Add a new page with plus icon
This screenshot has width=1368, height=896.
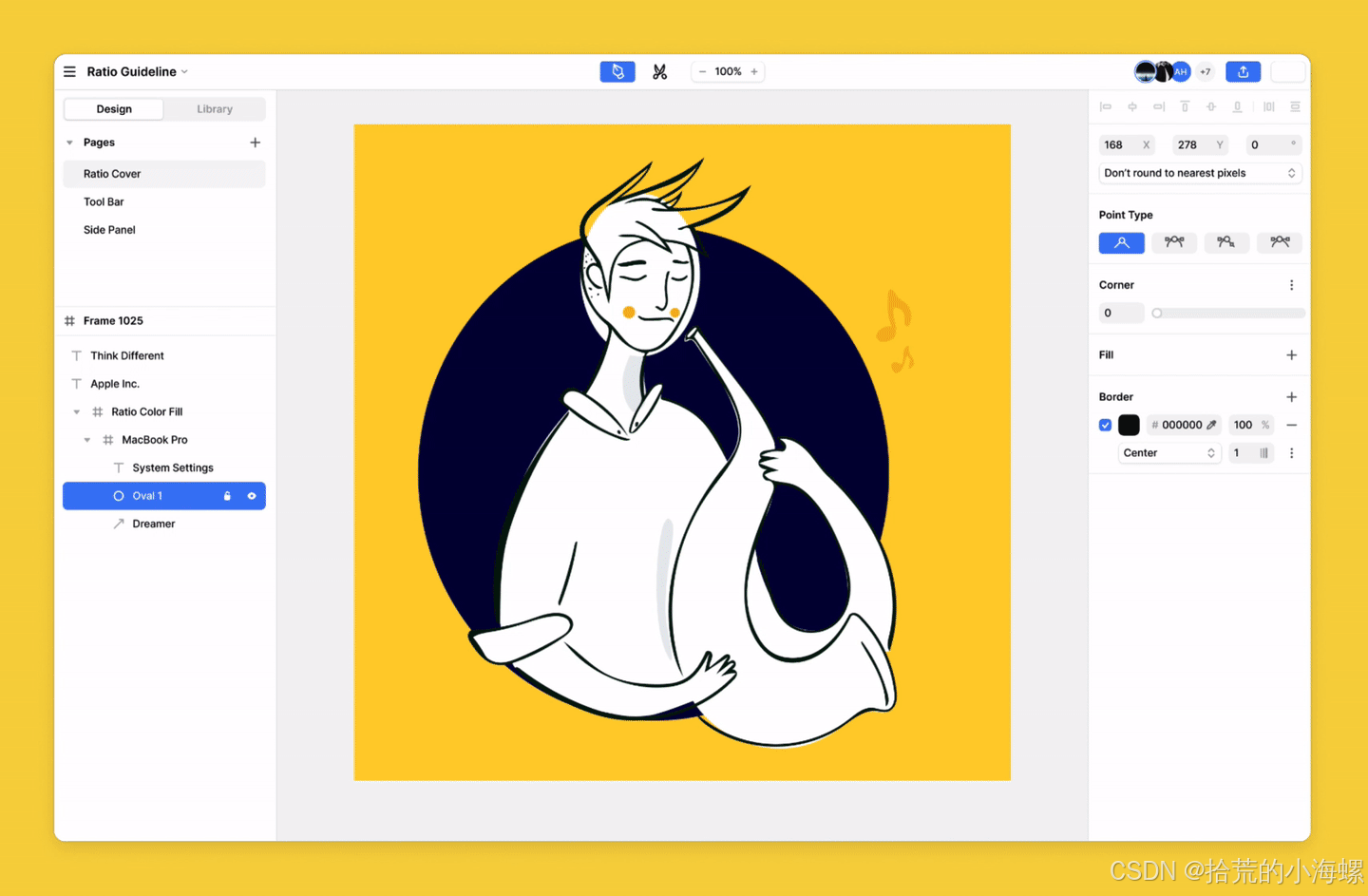[255, 143]
